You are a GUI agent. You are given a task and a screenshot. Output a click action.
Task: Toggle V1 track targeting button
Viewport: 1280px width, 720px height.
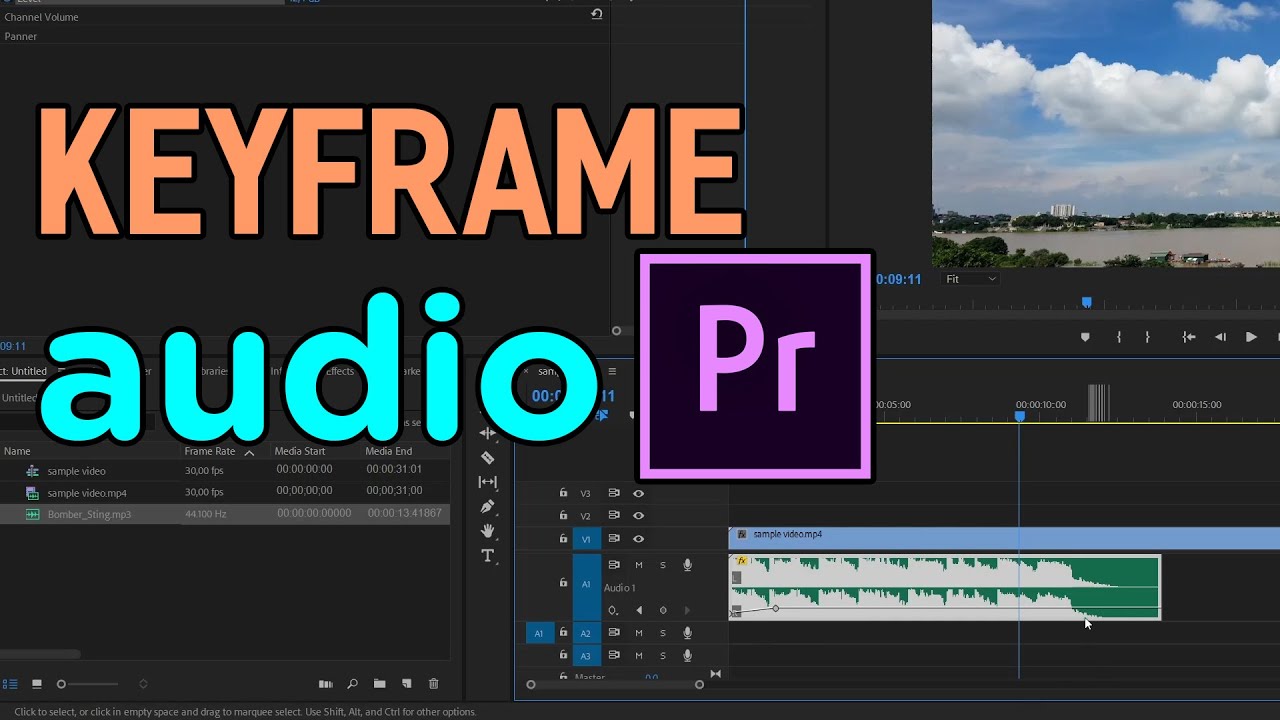pyautogui.click(x=587, y=539)
